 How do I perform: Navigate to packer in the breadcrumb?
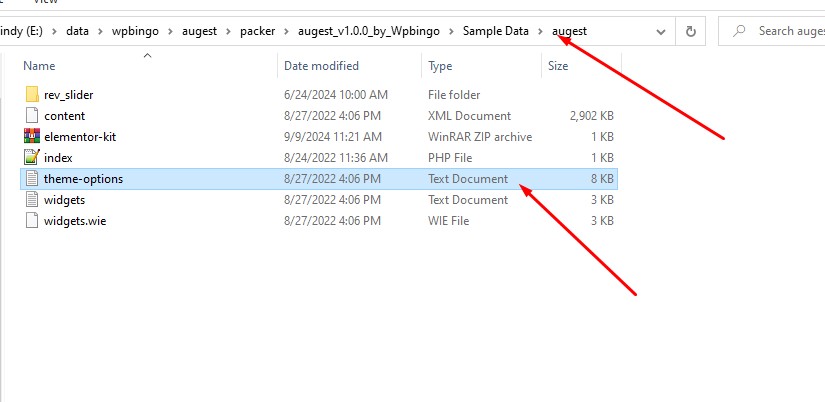[259, 31]
